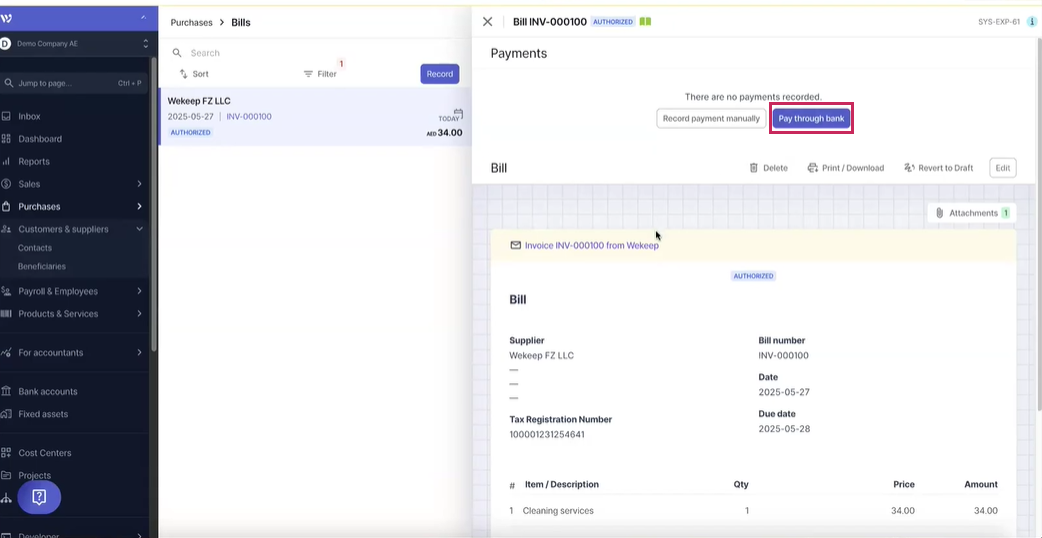Close the bill detail panel
This screenshot has height=538, width=1042.
tap(488, 21)
